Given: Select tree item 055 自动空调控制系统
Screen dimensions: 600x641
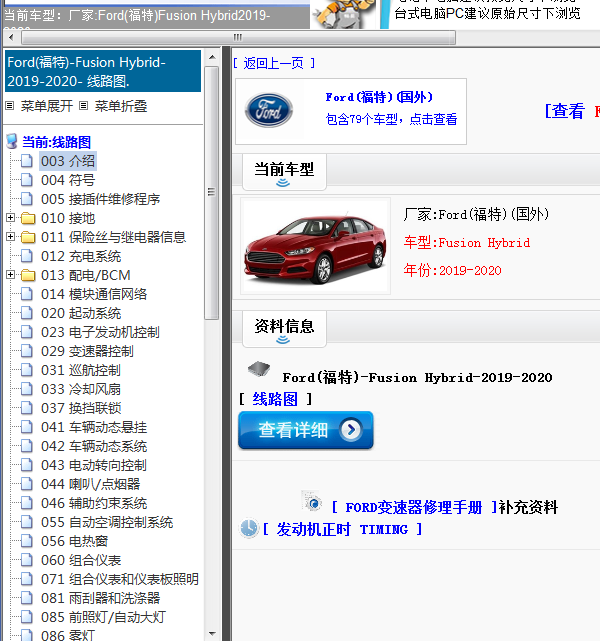Looking at the screenshot, I should [x=107, y=522].
